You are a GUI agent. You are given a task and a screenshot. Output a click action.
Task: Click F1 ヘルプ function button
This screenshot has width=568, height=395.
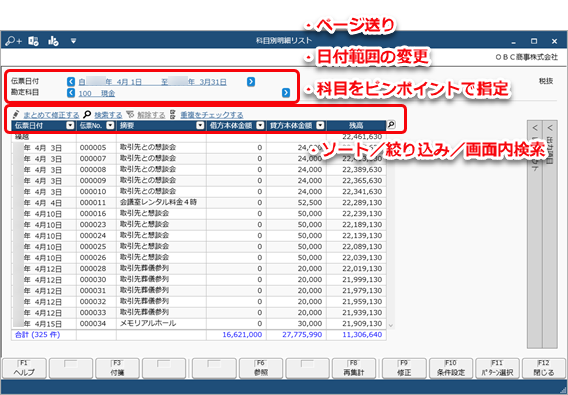tap(24, 368)
